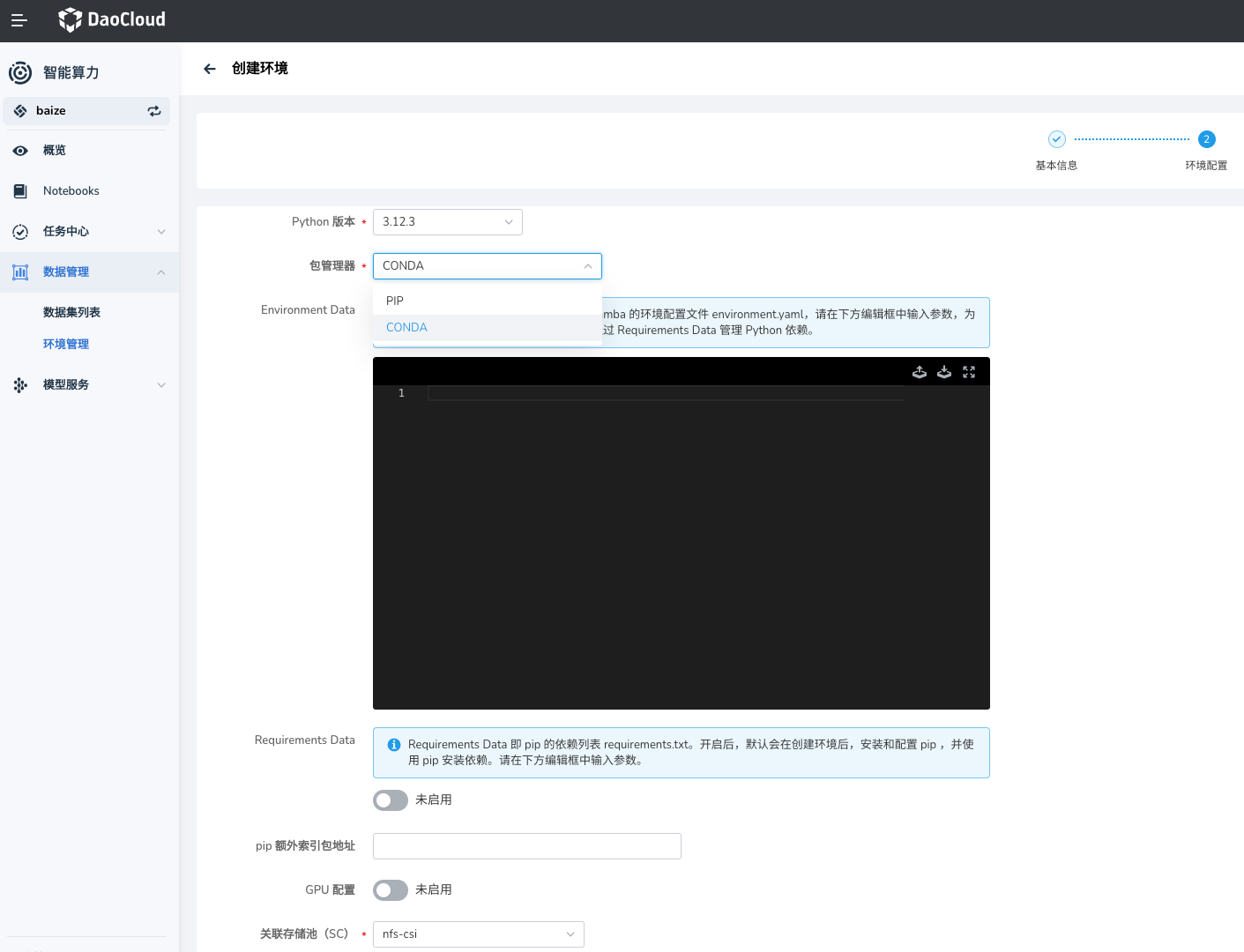Click the 基本信息 step checkmark icon
This screenshot has height=952, width=1244.
(1056, 139)
